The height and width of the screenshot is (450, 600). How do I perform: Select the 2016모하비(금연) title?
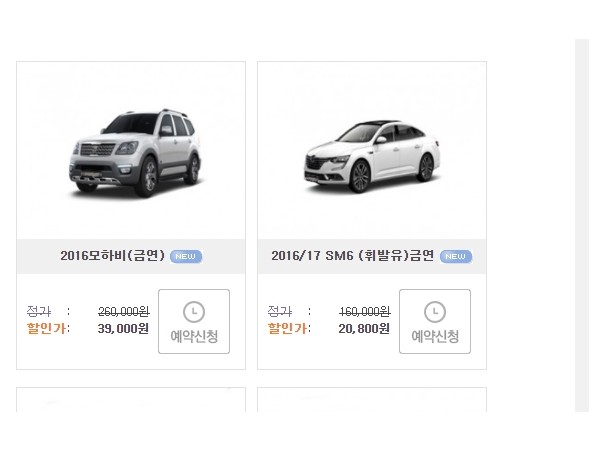pyautogui.click(x=113, y=256)
